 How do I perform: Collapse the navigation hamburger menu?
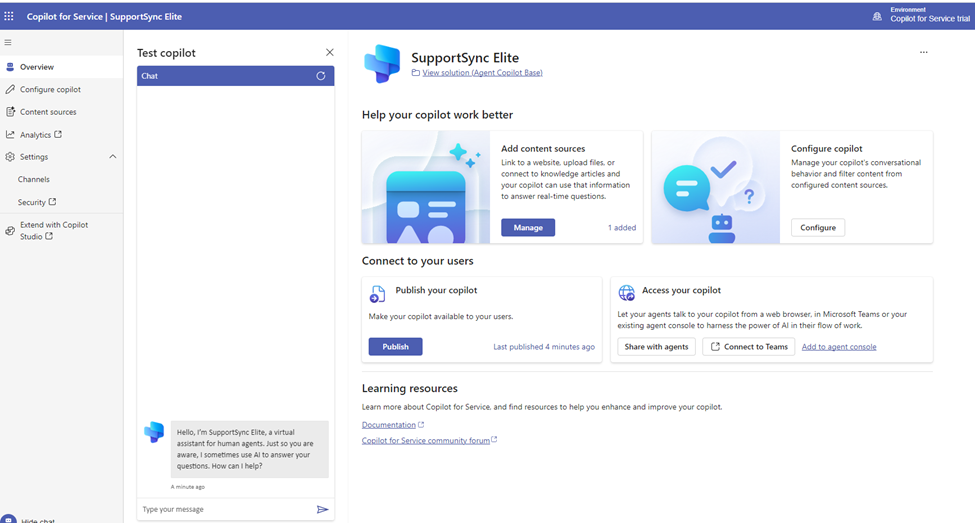click(x=8, y=42)
